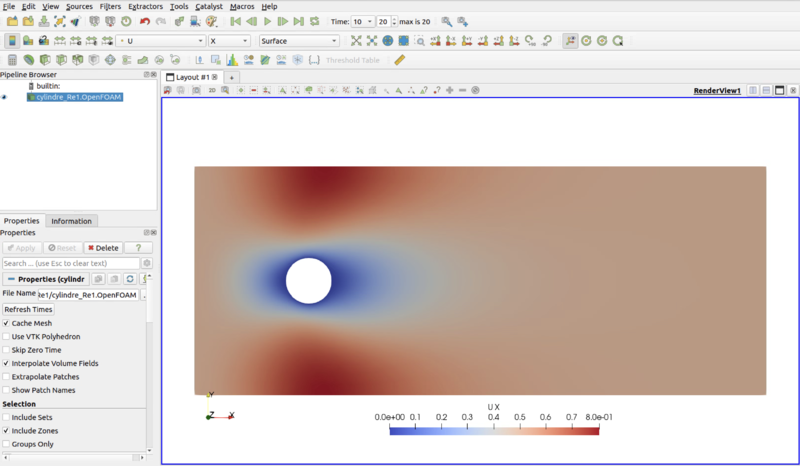Play the animation
Image resolution: width=800 pixels, height=466 pixels.
[267, 21]
